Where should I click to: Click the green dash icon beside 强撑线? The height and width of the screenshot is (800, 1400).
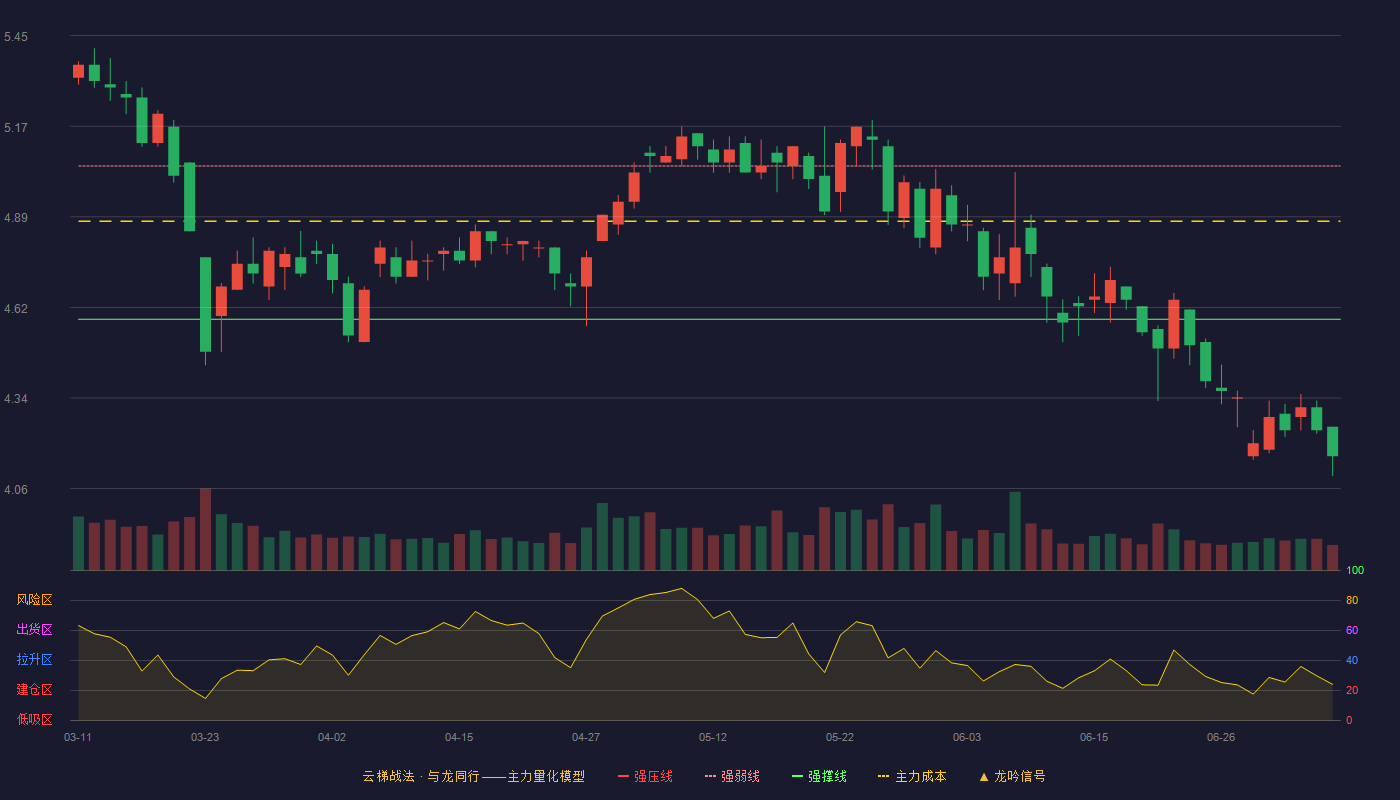click(797, 776)
